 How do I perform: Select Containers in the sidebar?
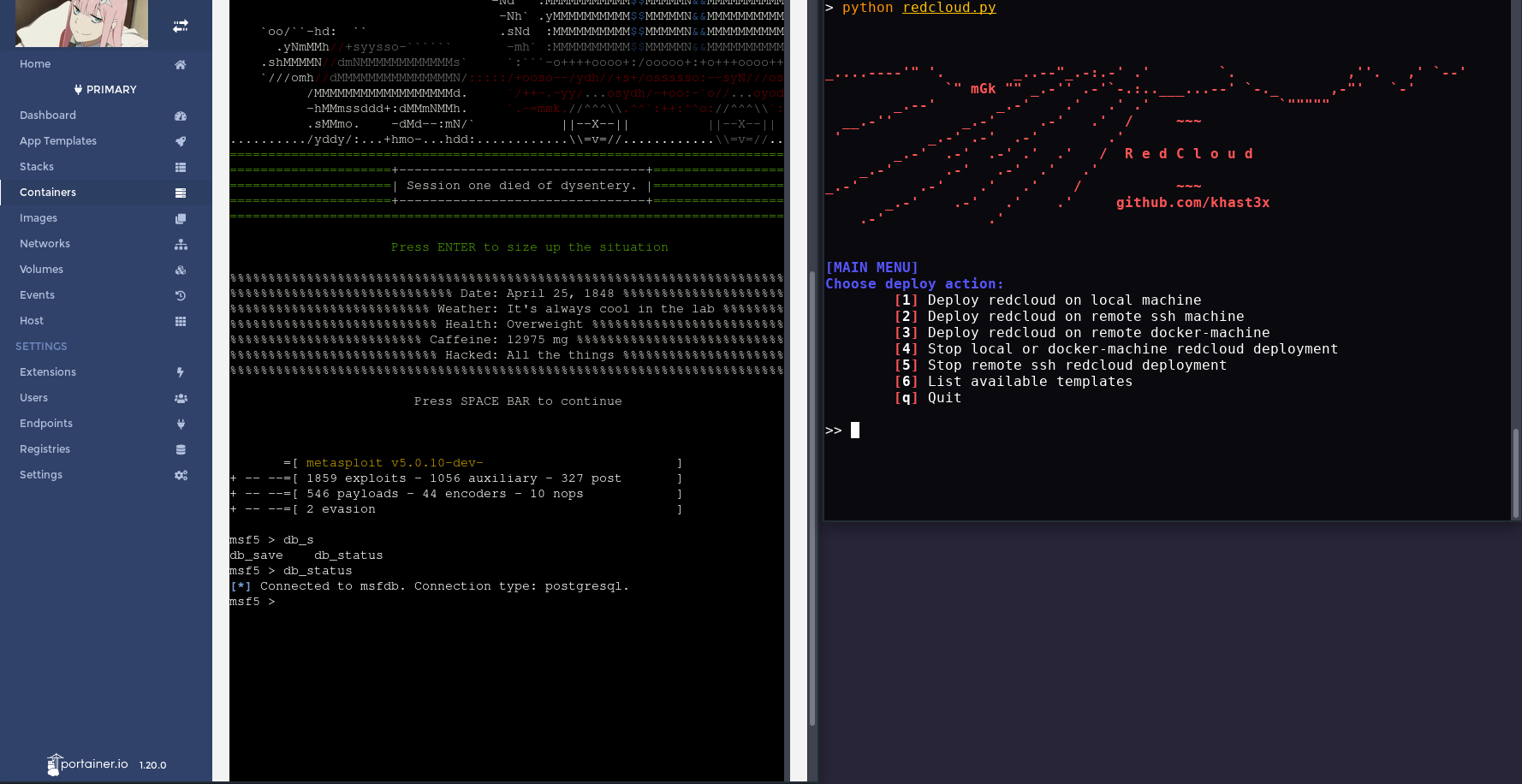48,193
